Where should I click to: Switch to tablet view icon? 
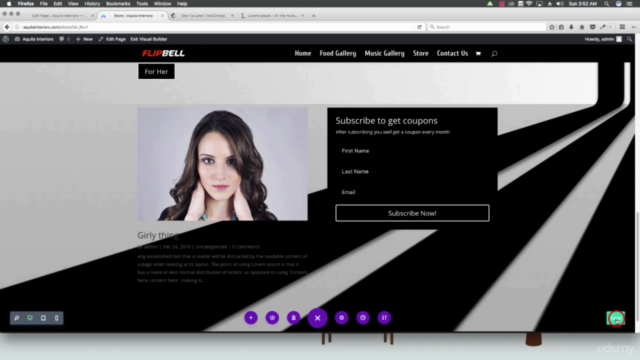pos(43,318)
